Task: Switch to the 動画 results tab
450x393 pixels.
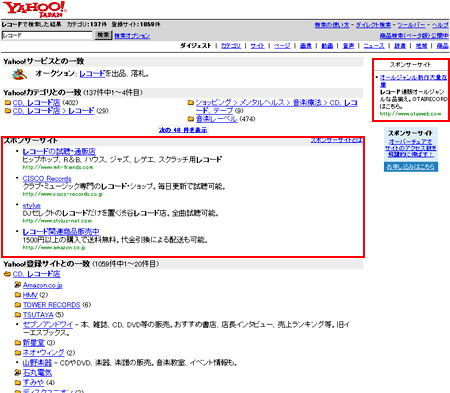Action: click(x=327, y=46)
